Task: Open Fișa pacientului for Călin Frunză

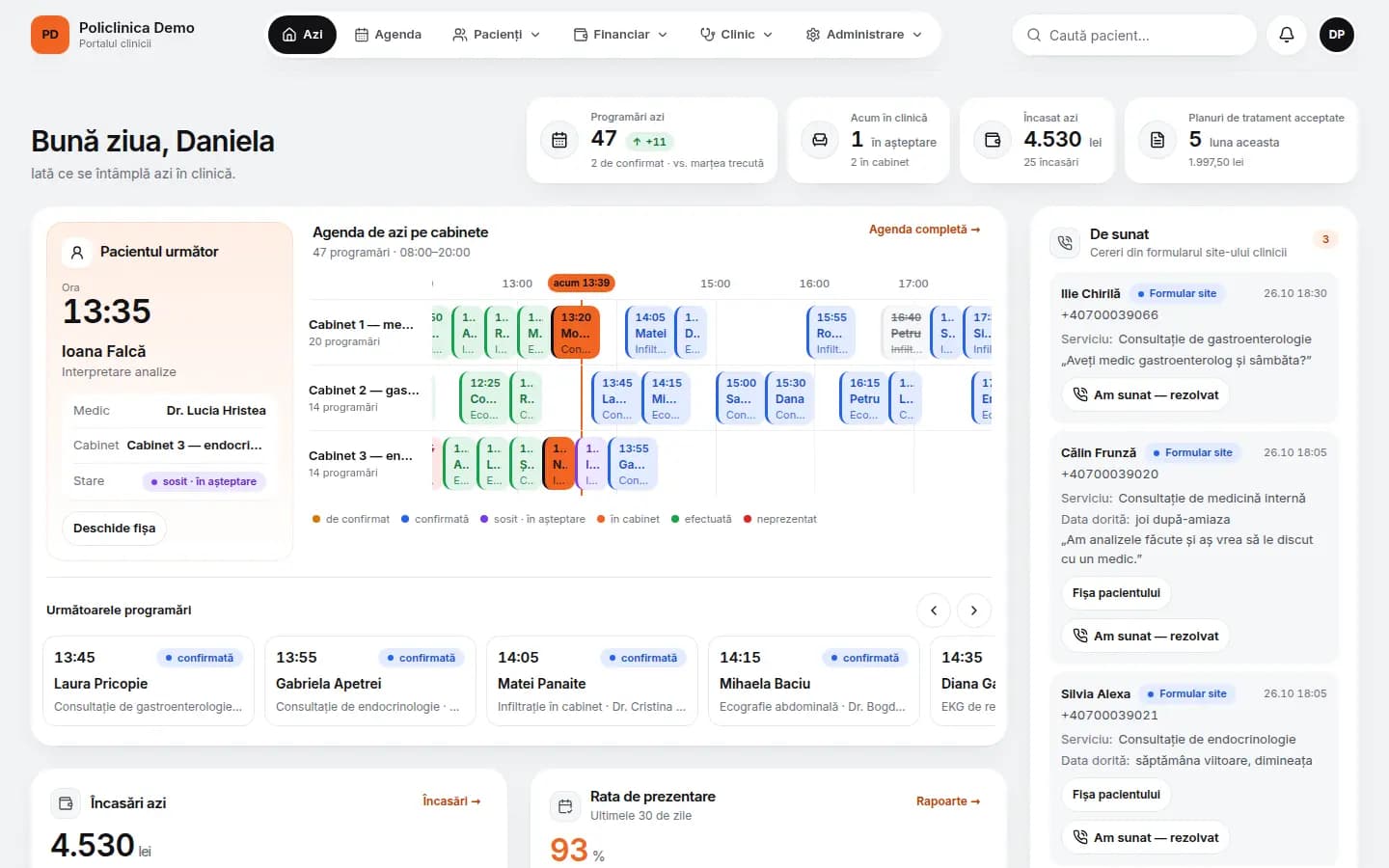Action: pos(1116,593)
